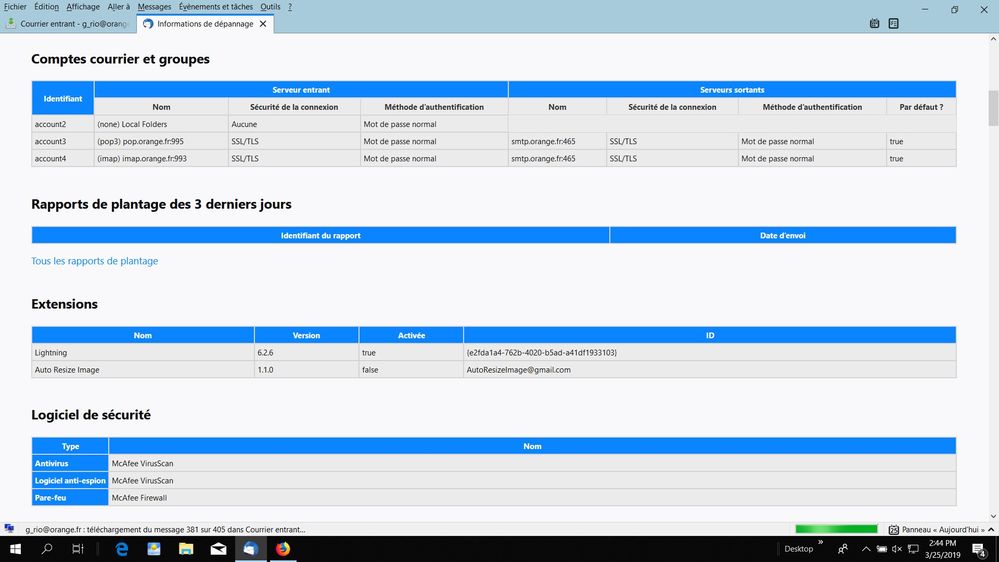Viewport: 999px width, 562px height.
Task: Click the Logiciel anti-espion row header
Action: pyautogui.click(x=70, y=480)
